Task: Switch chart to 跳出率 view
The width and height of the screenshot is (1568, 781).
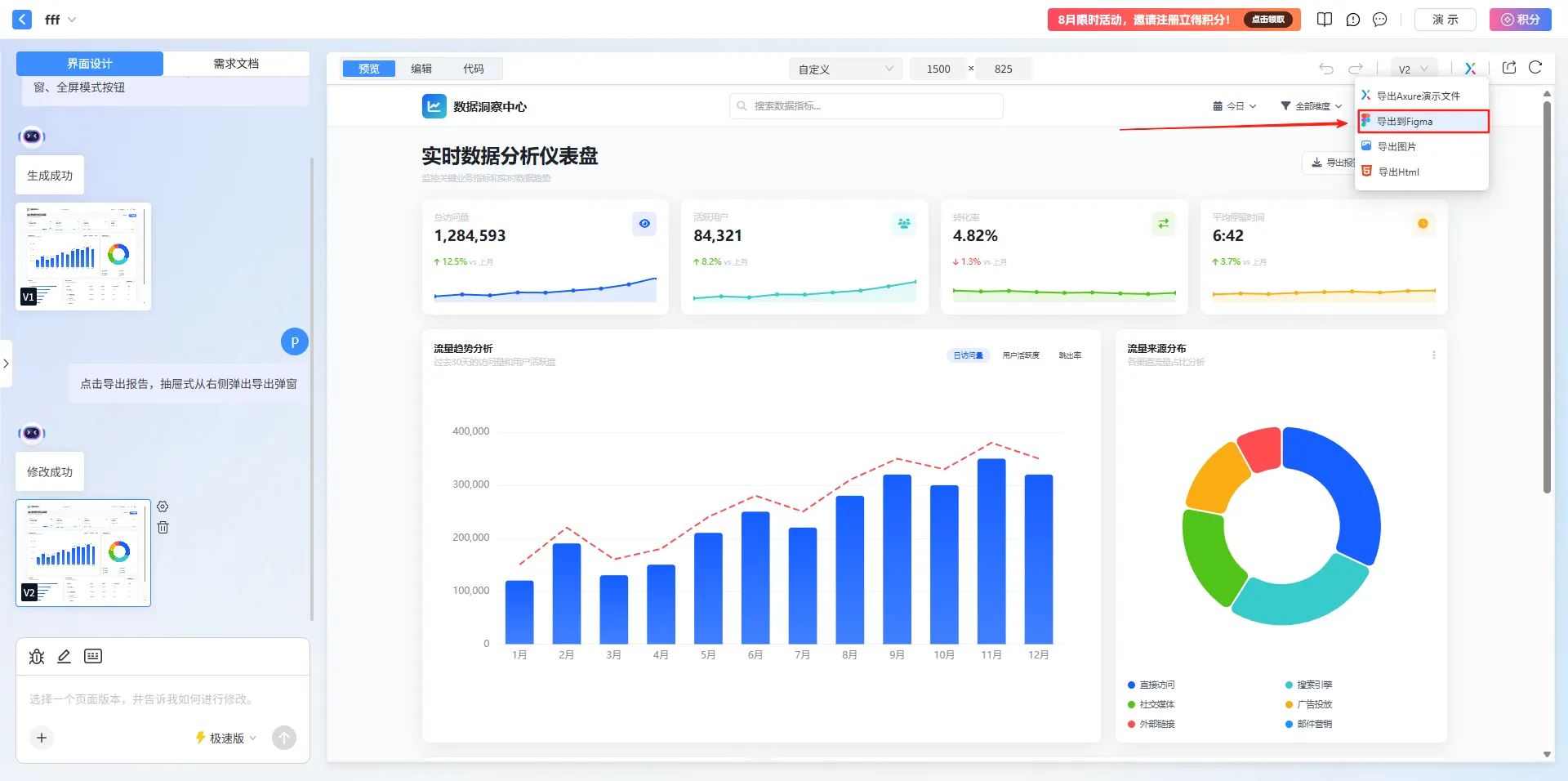Action: pos(1070,355)
